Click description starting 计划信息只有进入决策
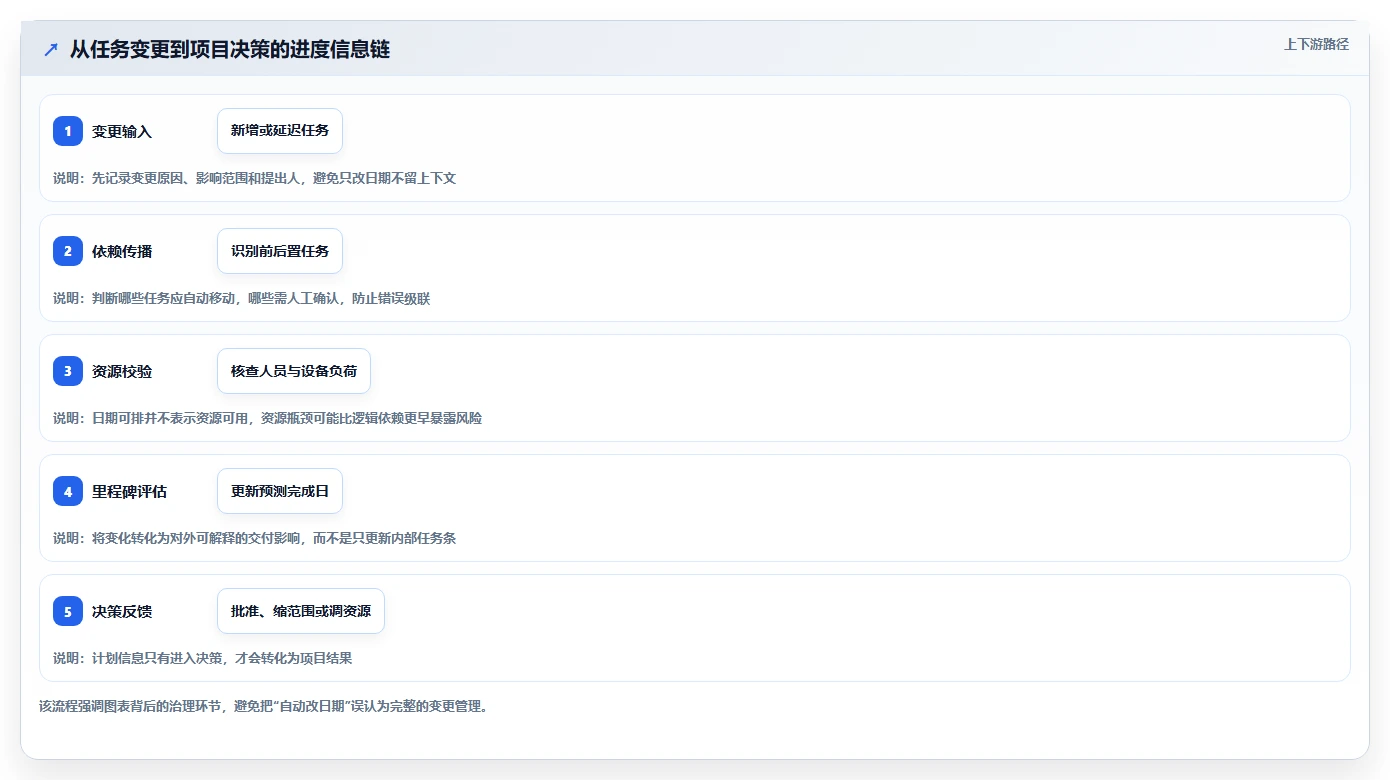 pos(202,658)
